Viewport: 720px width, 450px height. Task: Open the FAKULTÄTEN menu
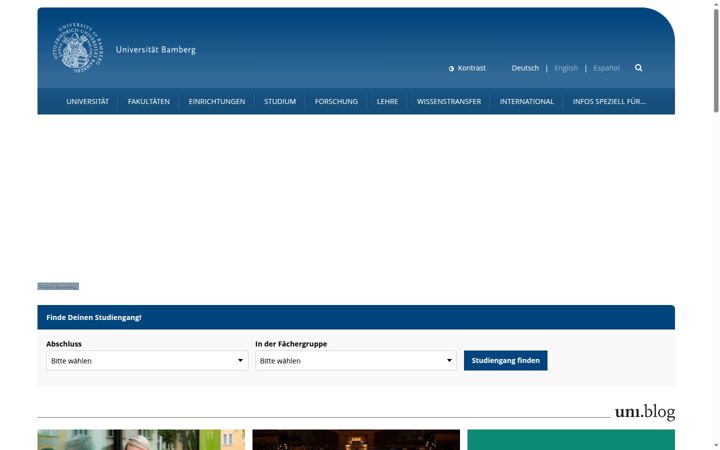[x=149, y=101]
